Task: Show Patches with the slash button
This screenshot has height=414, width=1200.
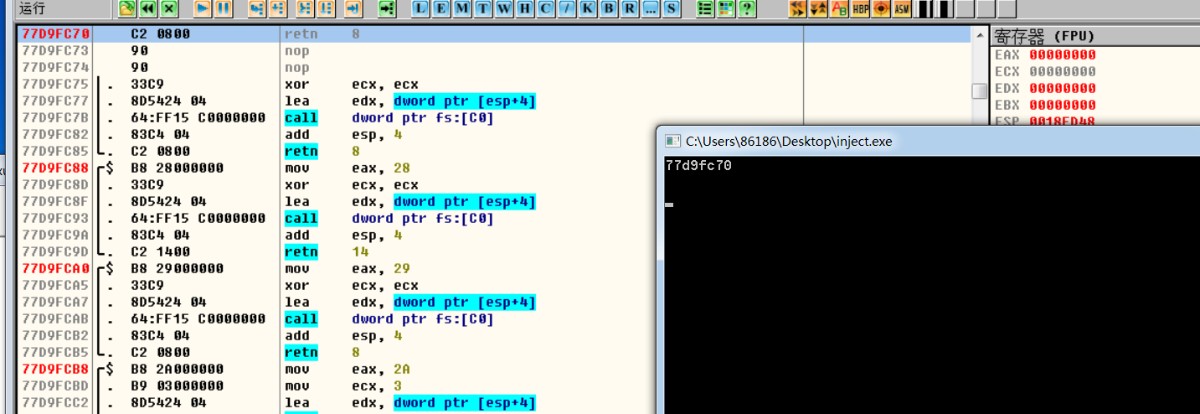Action: tap(567, 8)
